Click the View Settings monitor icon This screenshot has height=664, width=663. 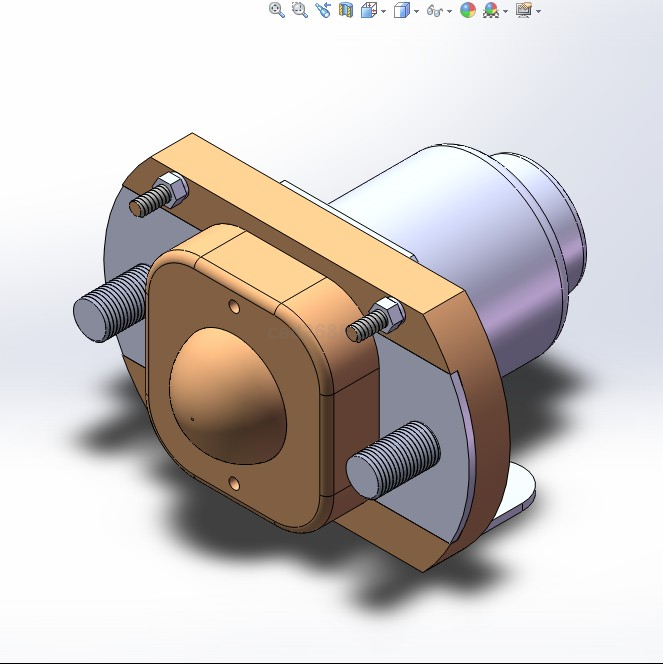click(x=523, y=10)
